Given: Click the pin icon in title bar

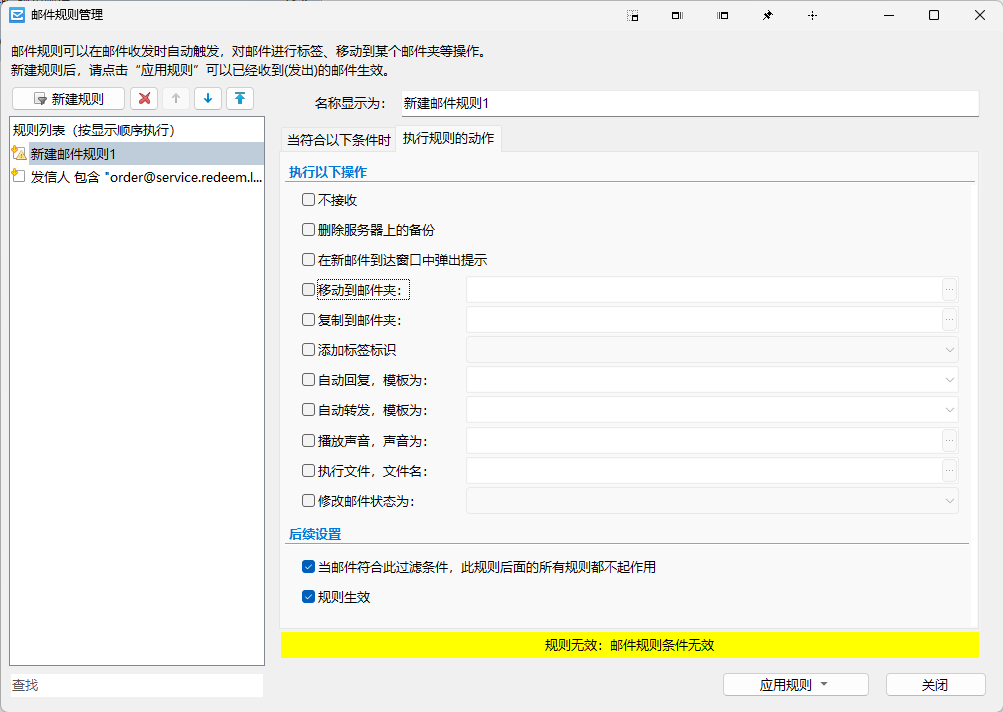Looking at the screenshot, I should point(767,15).
